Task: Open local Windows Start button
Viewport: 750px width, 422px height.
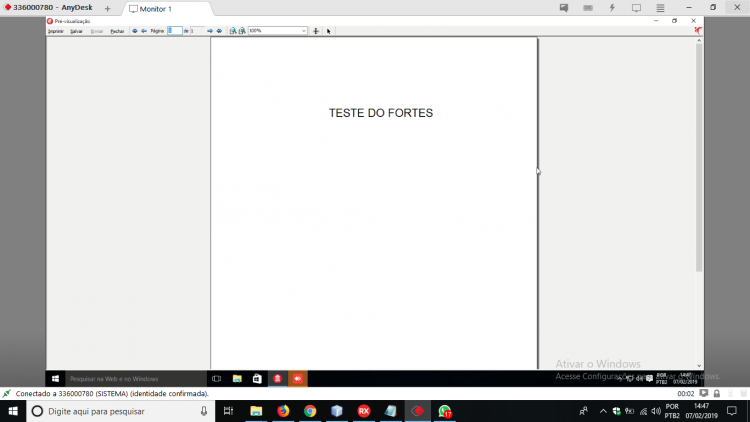Action: [x=13, y=411]
